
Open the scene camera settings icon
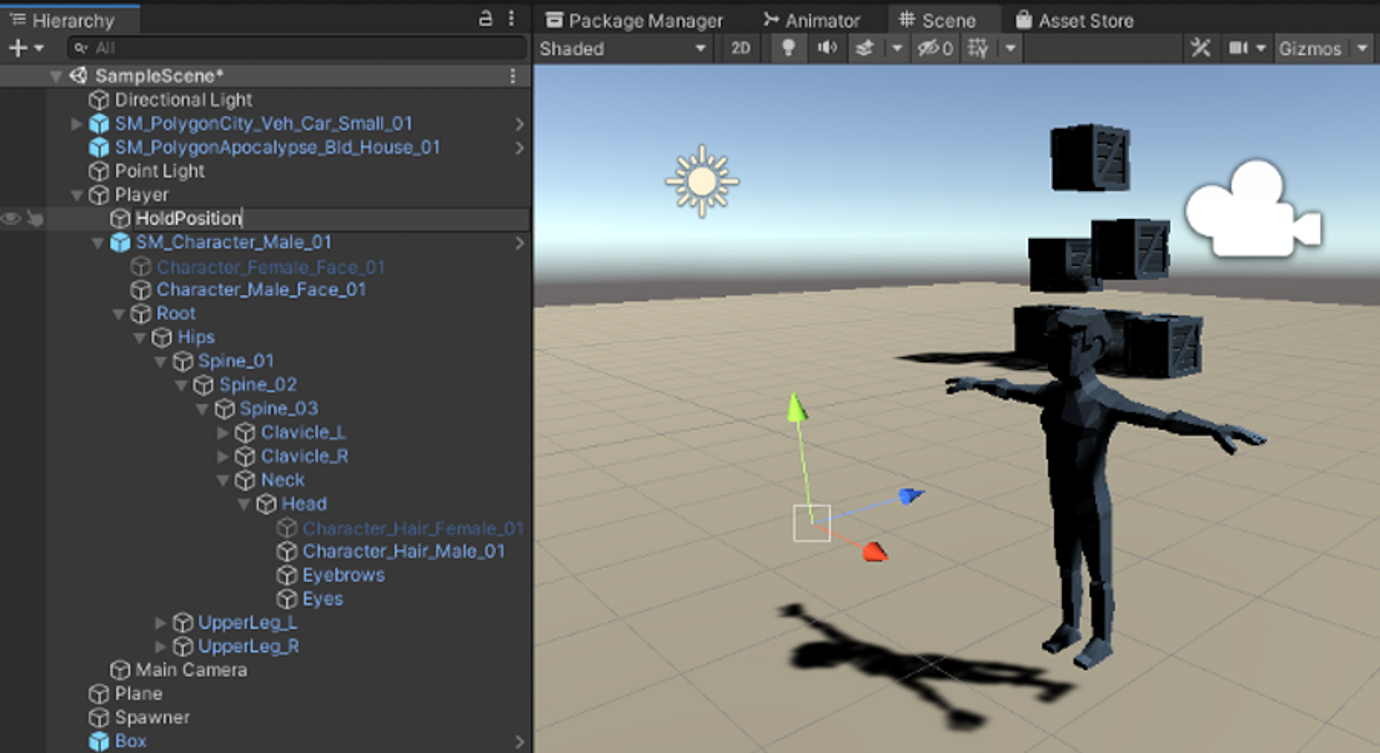1238,48
